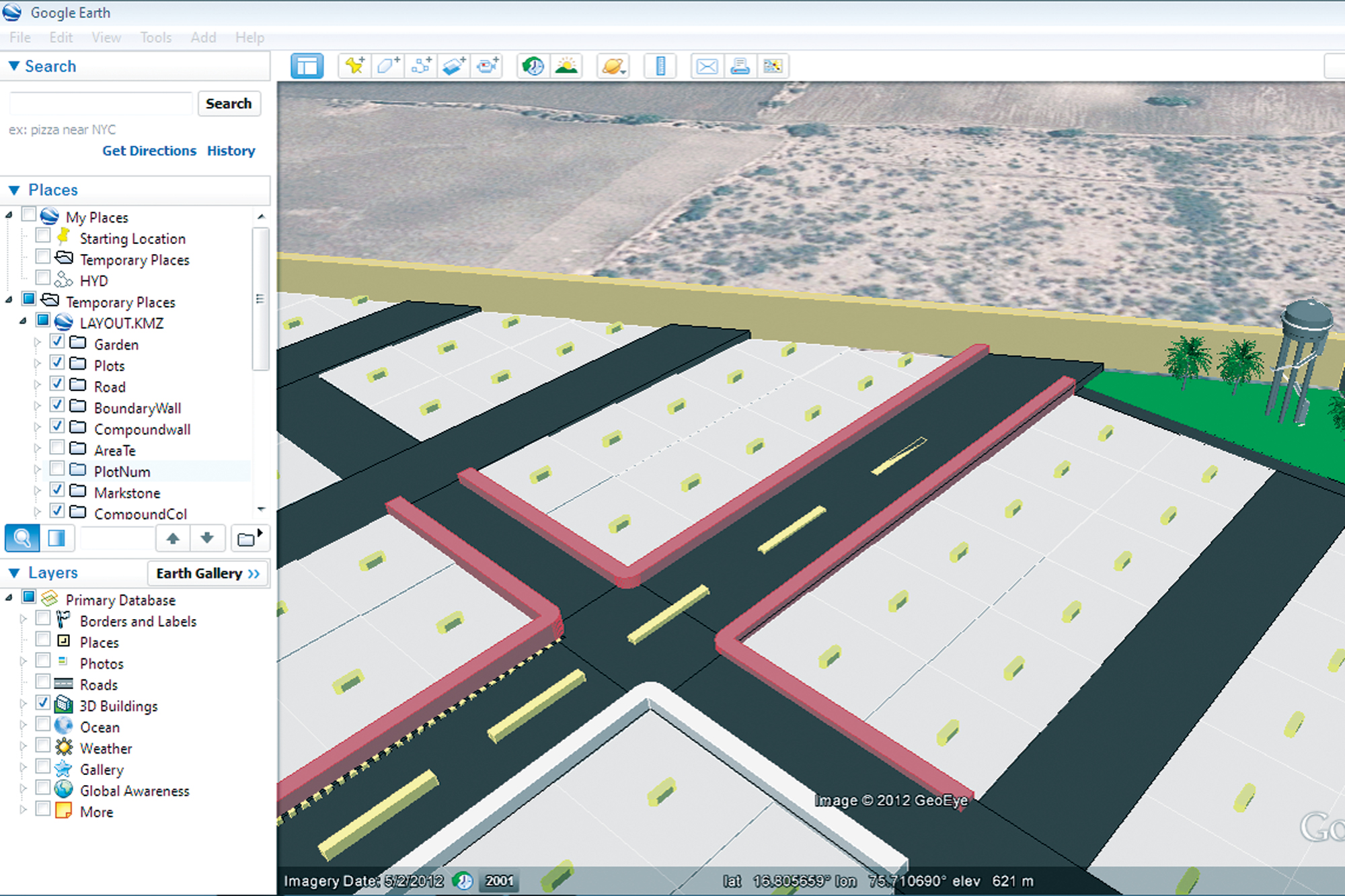The height and width of the screenshot is (896, 1345).
Task: Uncheck the Plots folder checkbox
Action: 57,364
